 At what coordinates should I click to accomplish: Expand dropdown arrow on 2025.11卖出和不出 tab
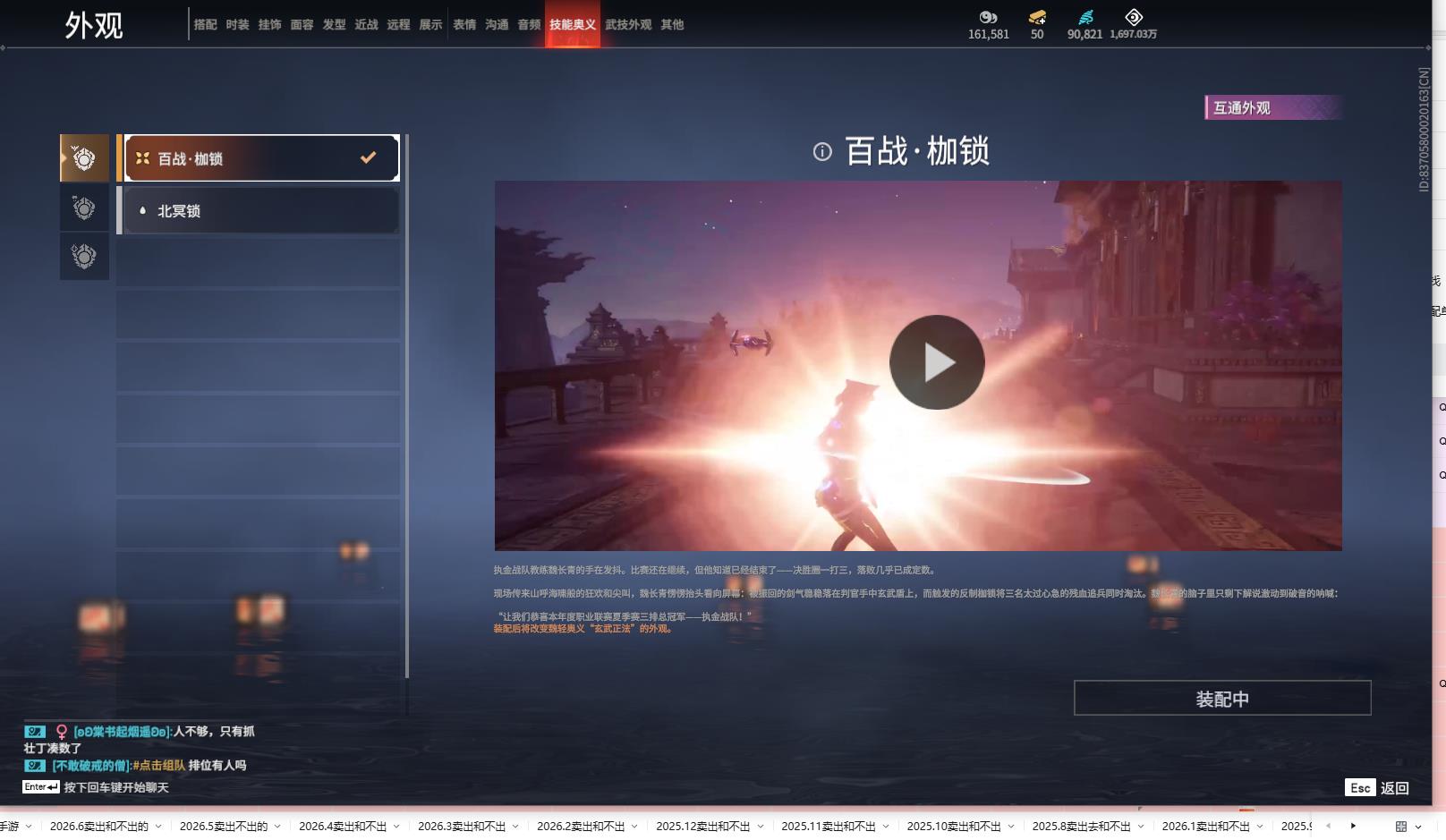click(885, 827)
